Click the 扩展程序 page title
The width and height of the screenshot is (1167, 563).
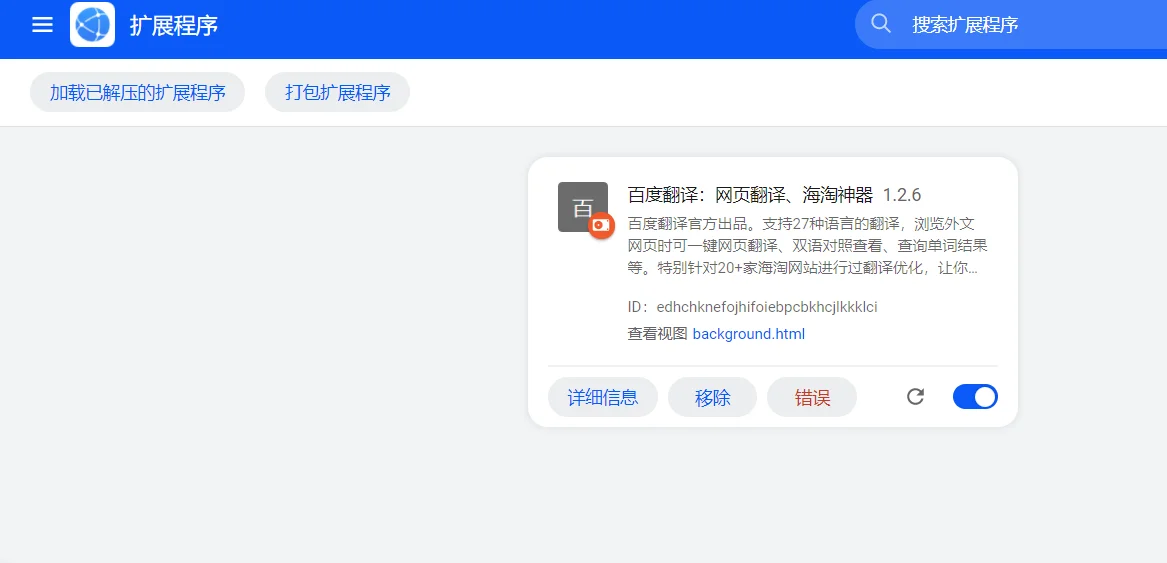(174, 25)
